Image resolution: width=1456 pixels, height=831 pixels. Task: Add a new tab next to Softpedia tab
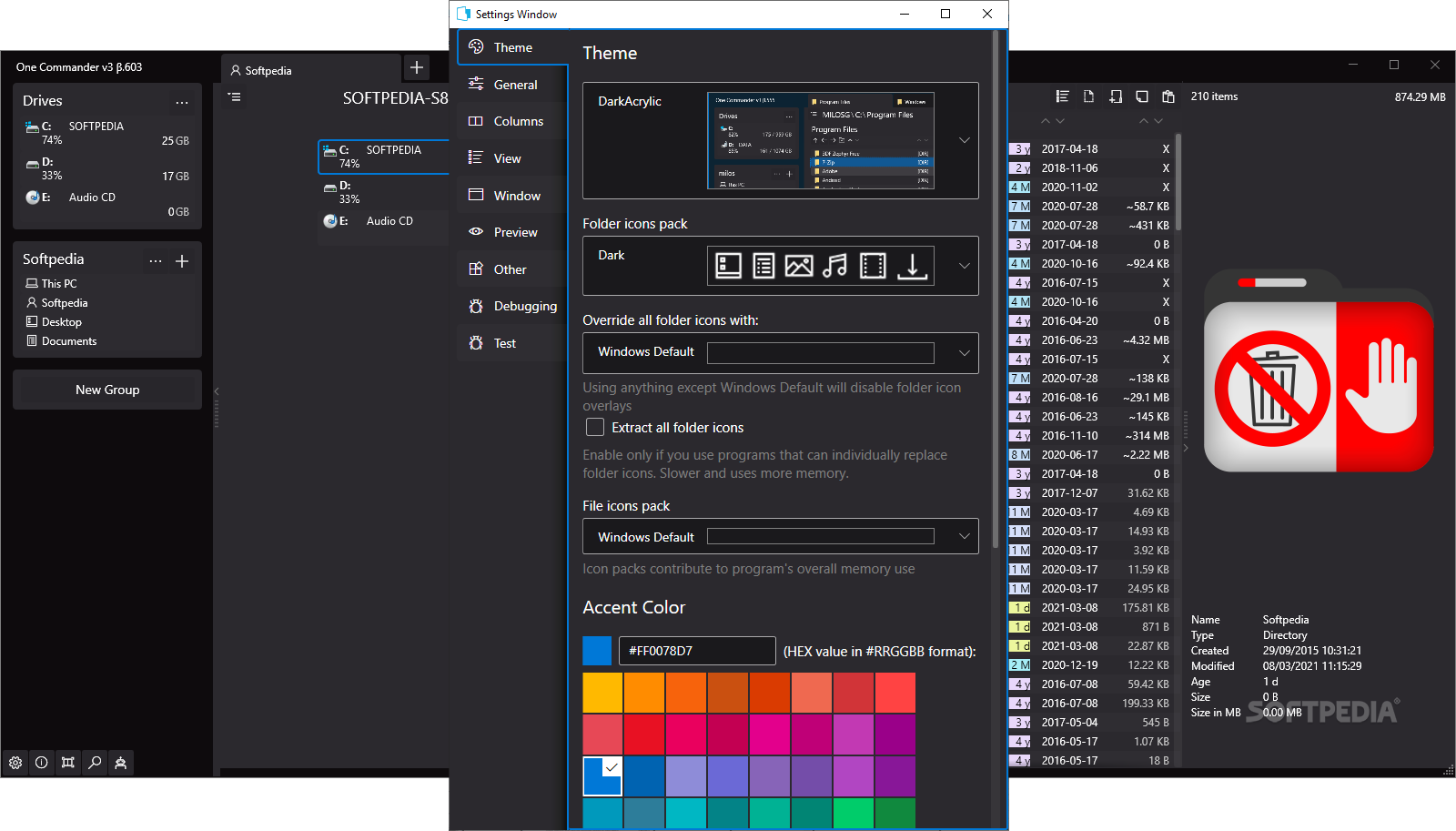click(x=417, y=67)
